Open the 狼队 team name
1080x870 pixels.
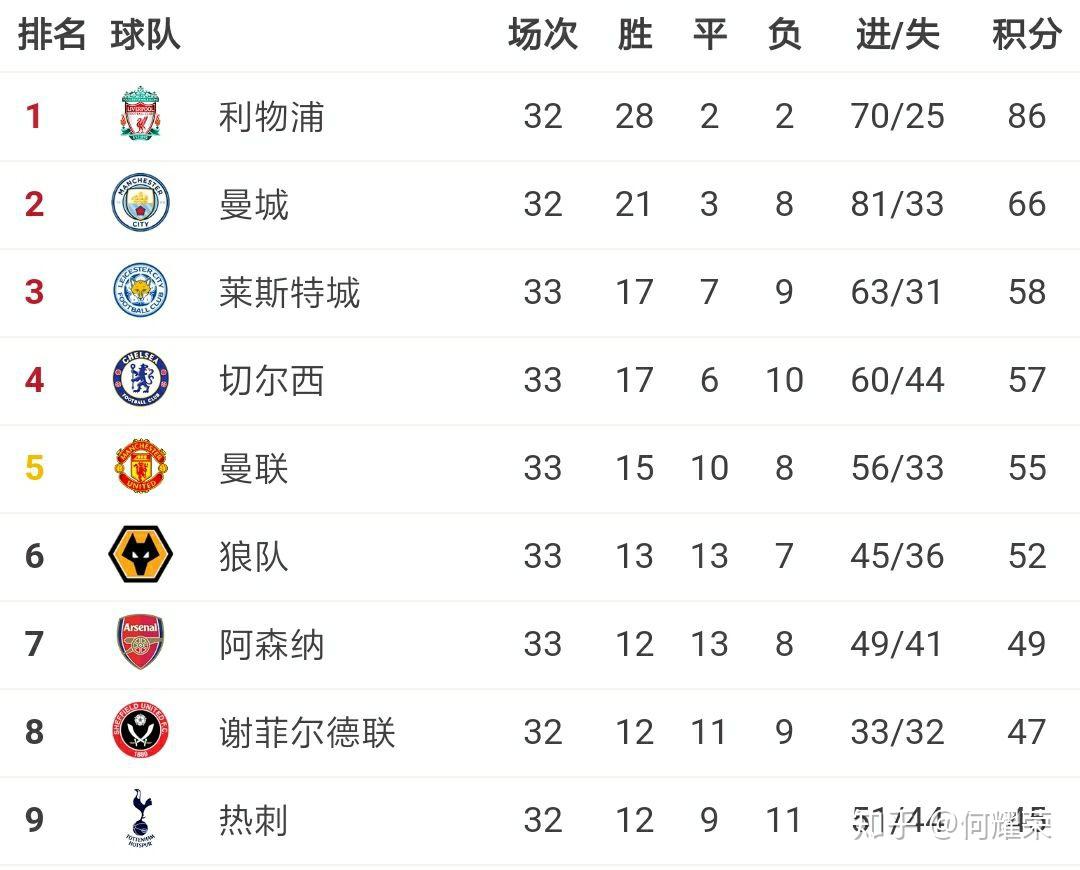253,556
